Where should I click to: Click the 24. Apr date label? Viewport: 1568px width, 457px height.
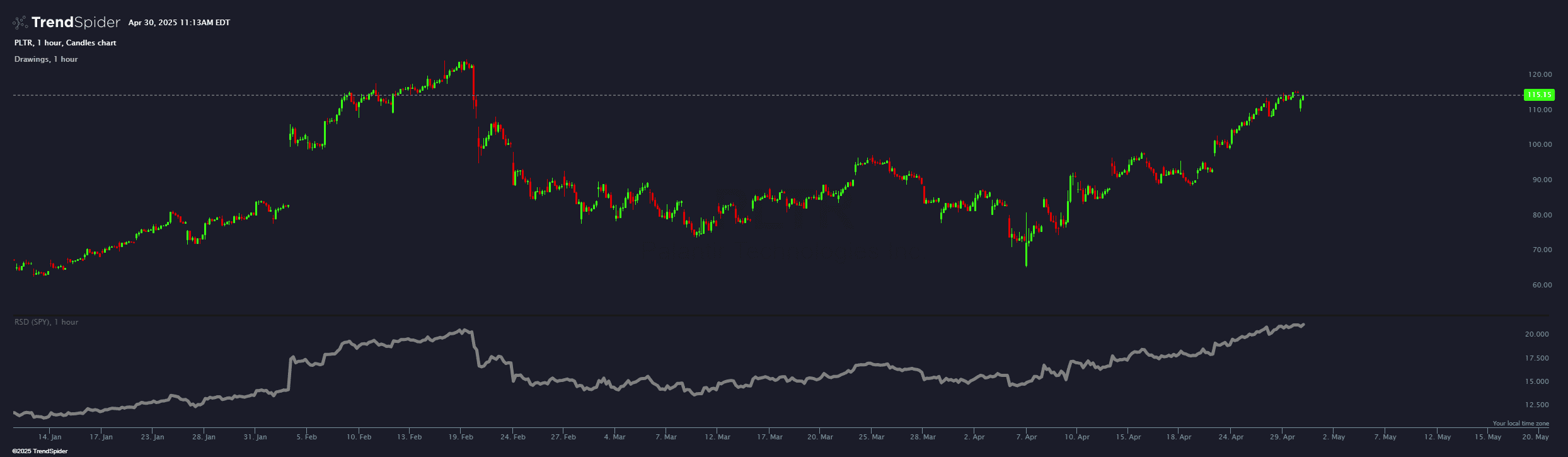click(x=1231, y=437)
